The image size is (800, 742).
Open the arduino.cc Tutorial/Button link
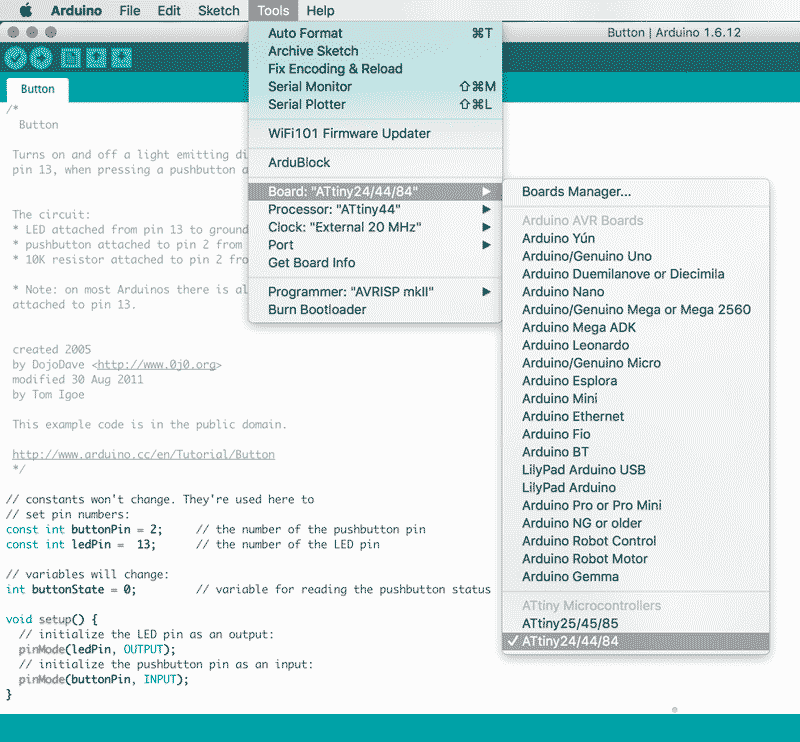pos(143,455)
